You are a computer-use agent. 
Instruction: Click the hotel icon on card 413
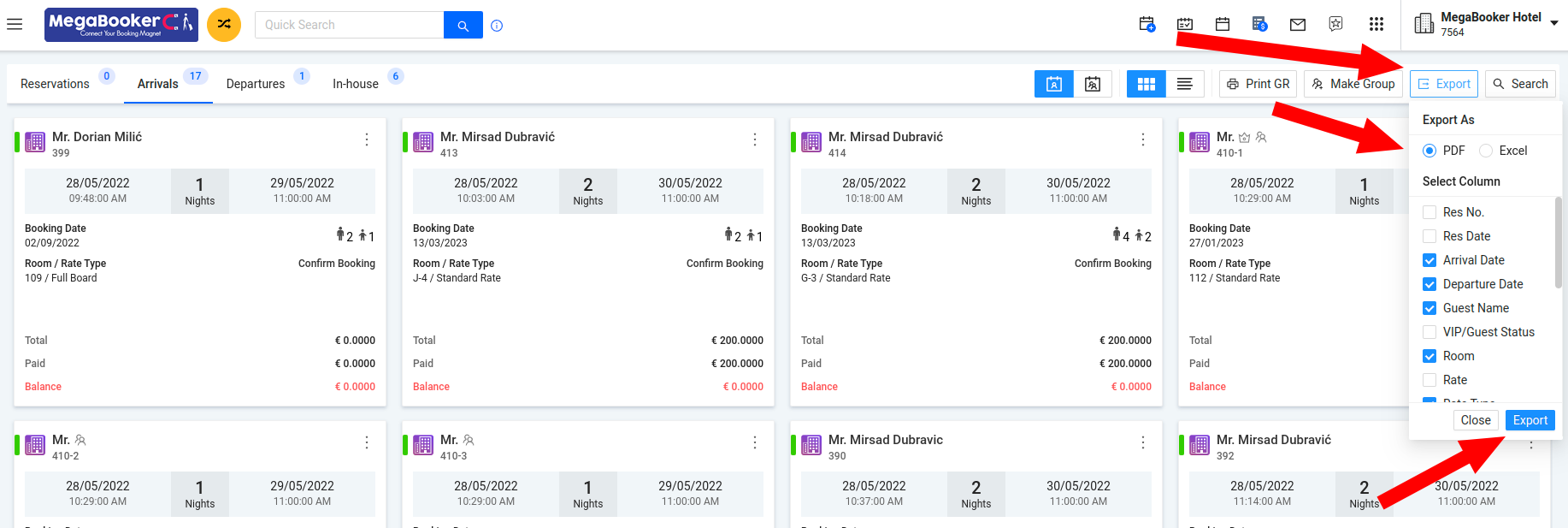tap(423, 142)
